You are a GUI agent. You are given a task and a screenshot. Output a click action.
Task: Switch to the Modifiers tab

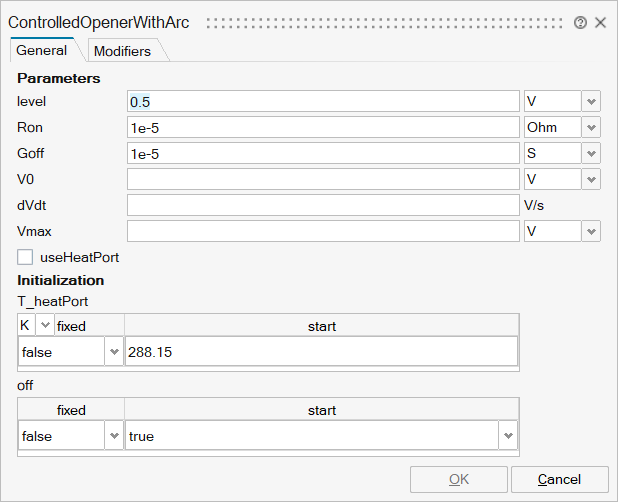point(122,51)
